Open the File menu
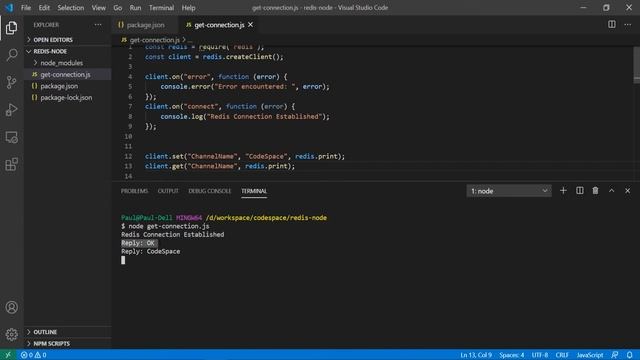640x360 pixels. (26, 8)
